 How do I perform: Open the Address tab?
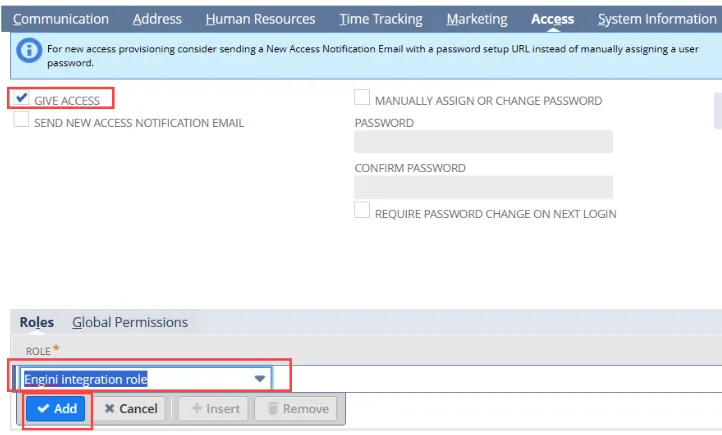157,19
